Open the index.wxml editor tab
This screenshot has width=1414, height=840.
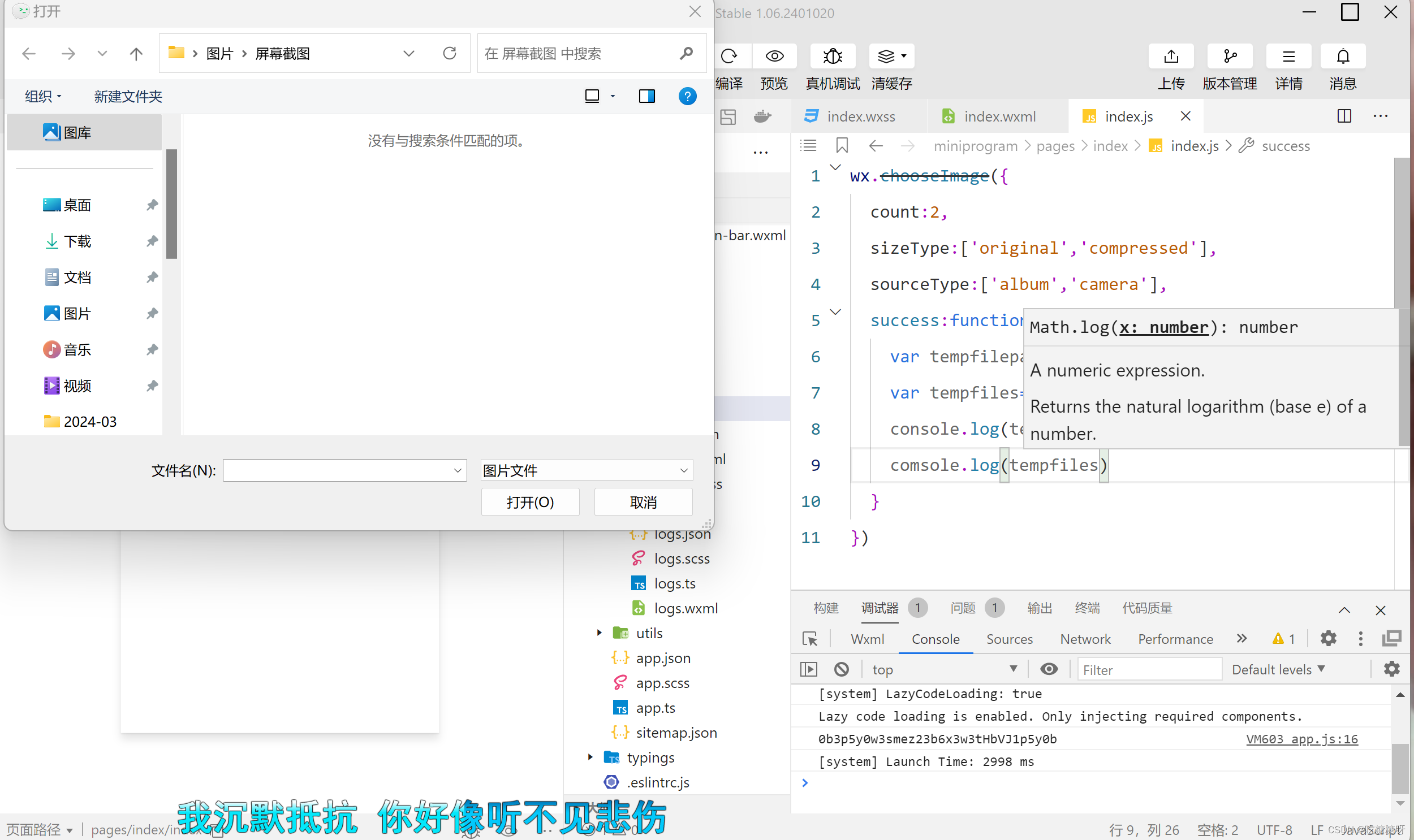pyautogui.click(x=999, y=116)
